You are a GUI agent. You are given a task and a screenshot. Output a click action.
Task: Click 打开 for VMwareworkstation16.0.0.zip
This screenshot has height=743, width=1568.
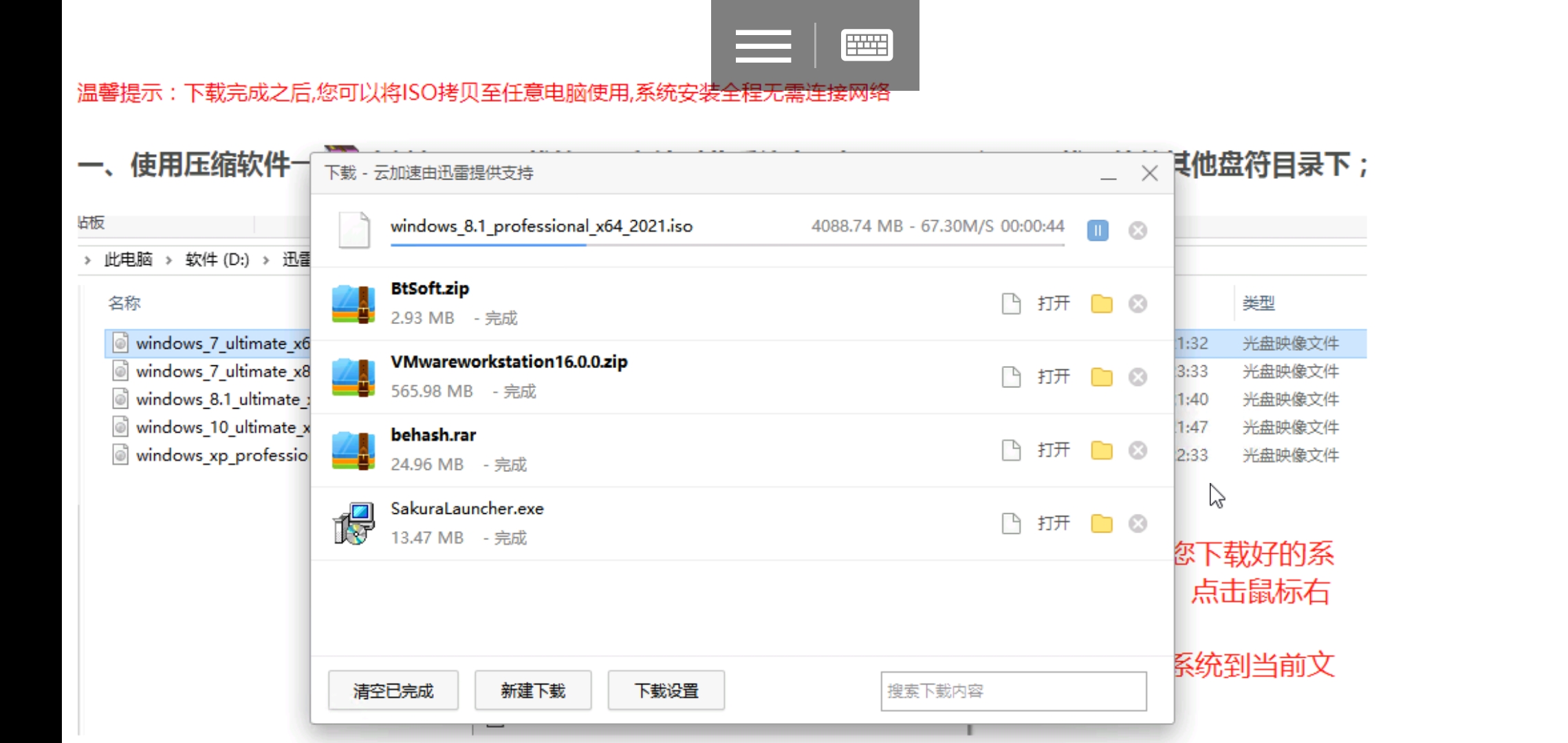[x=1053, y=377]
